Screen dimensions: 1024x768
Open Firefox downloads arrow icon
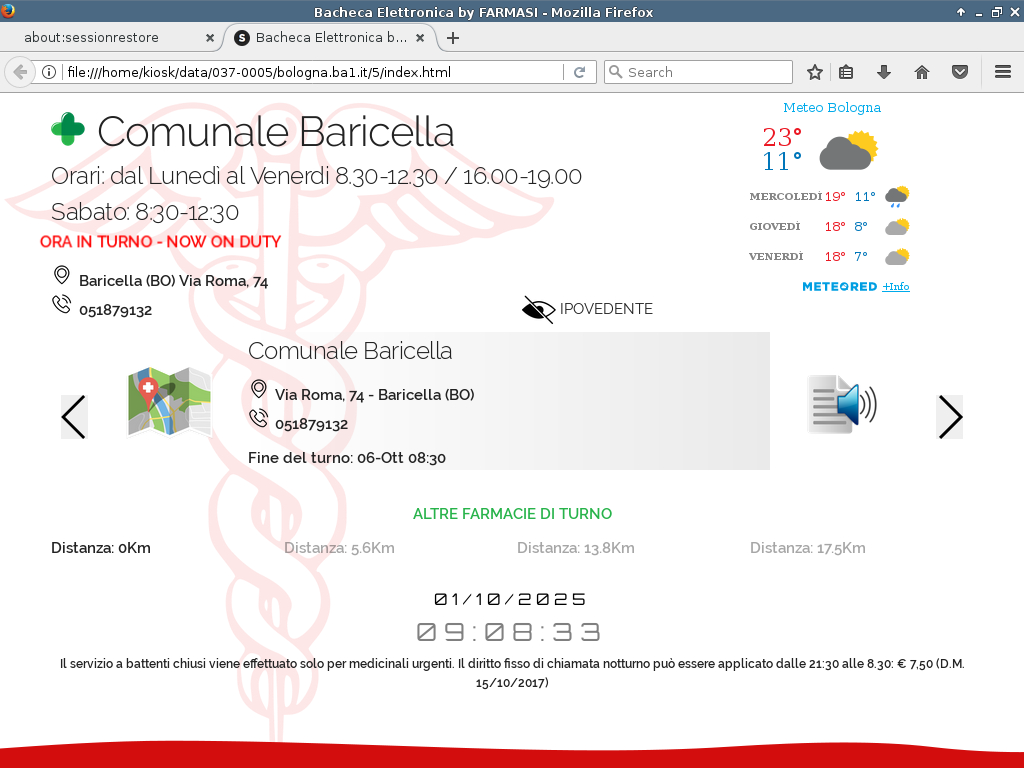(884, 72)
